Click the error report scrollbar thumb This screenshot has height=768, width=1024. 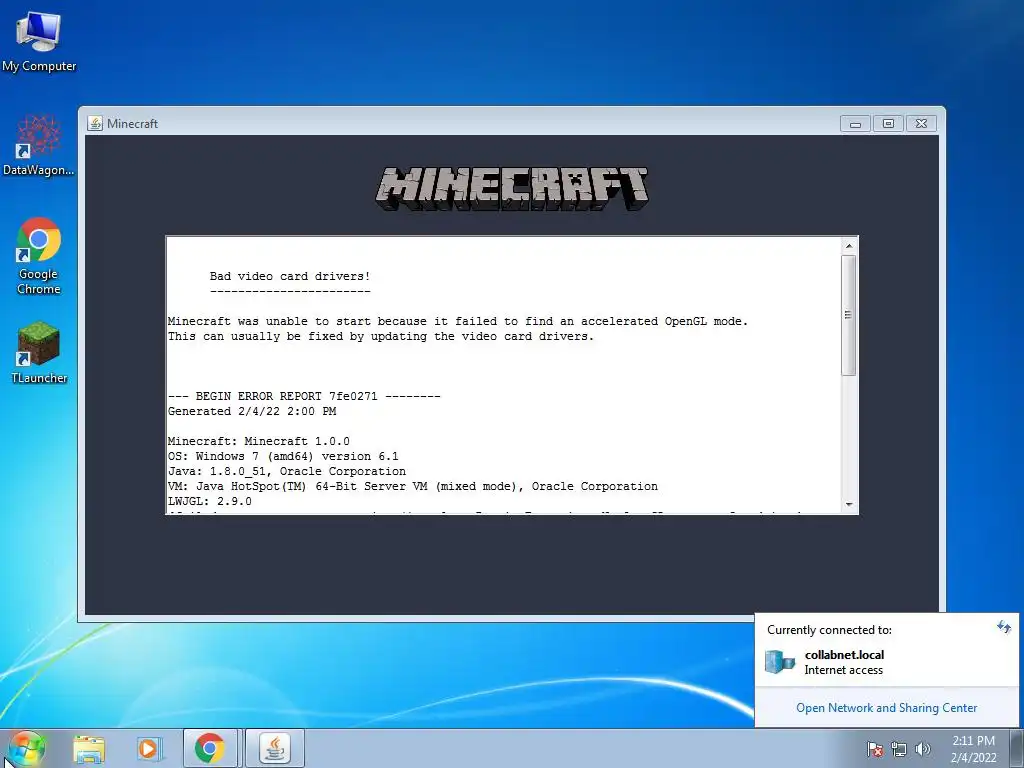tap(849, 315)
